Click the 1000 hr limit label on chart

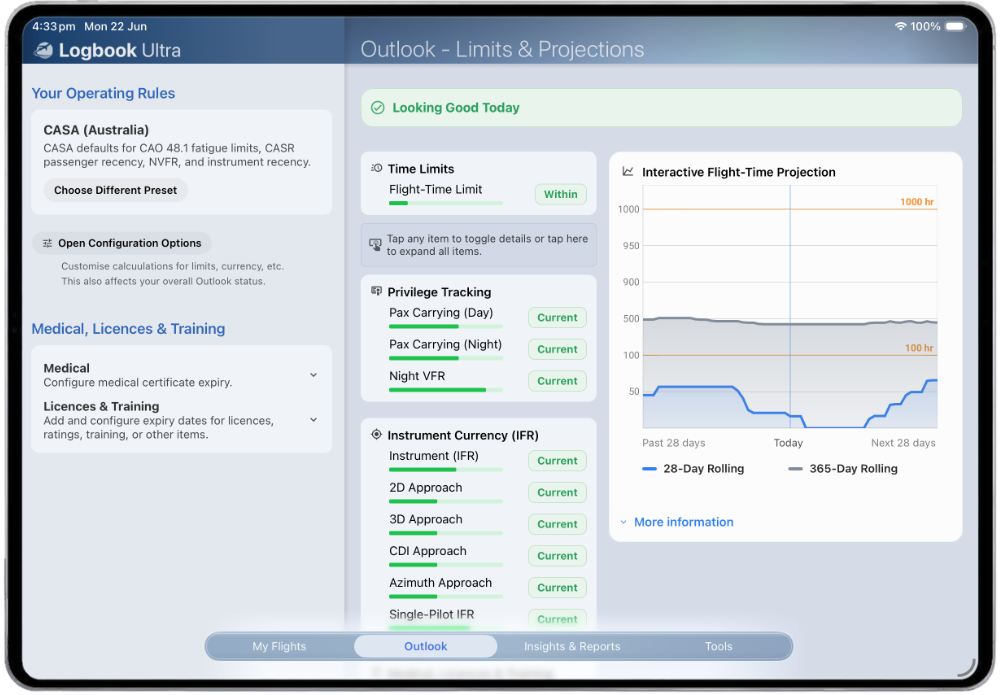918,202
